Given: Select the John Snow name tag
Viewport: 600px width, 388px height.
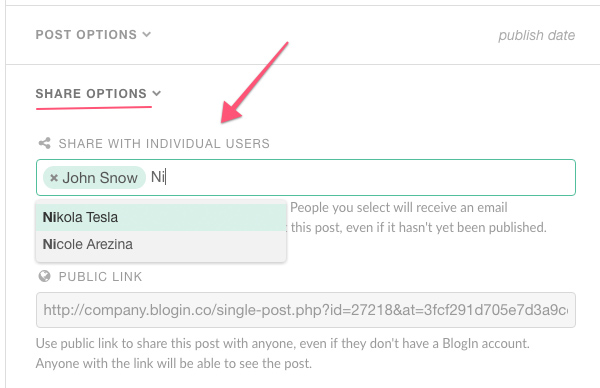Looking at the screenshot, I should 95,178.
